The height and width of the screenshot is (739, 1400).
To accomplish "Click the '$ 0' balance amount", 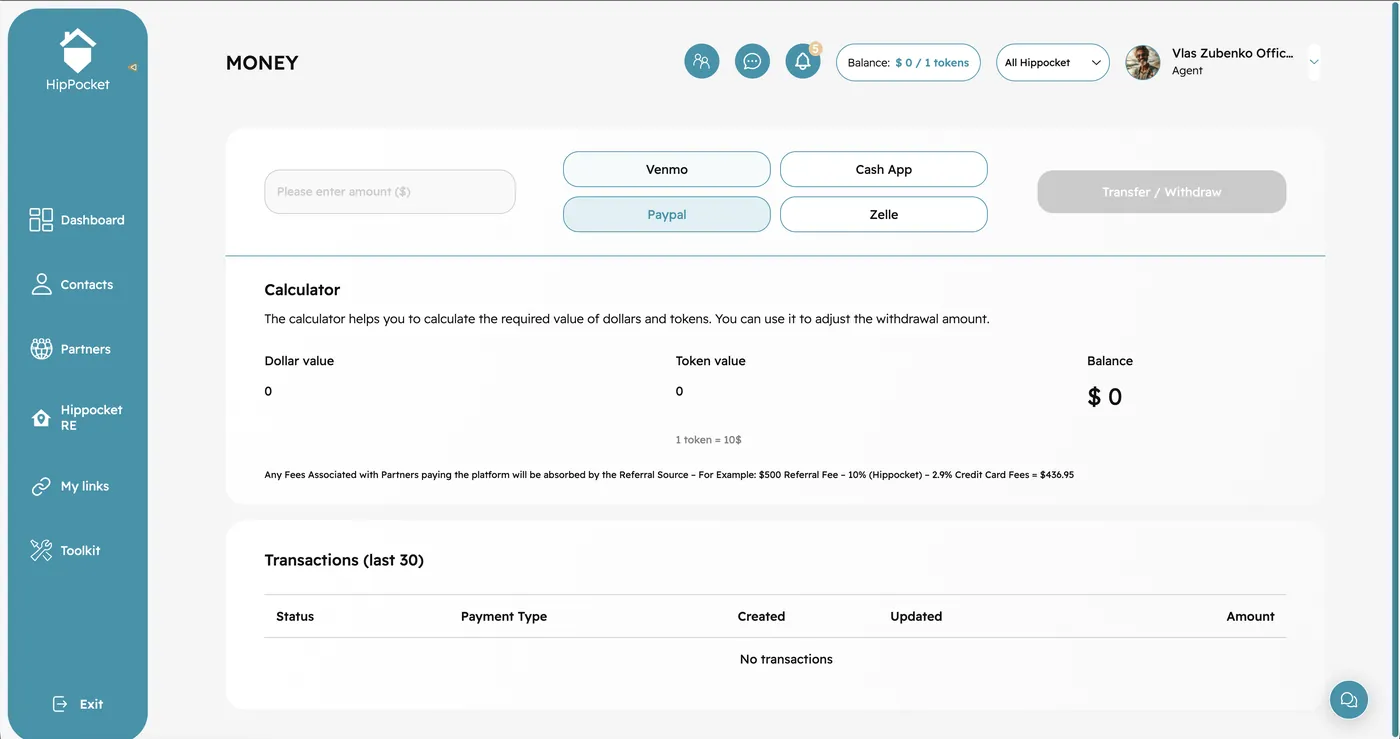I will pyautogui.click(x=1105, y=397).
